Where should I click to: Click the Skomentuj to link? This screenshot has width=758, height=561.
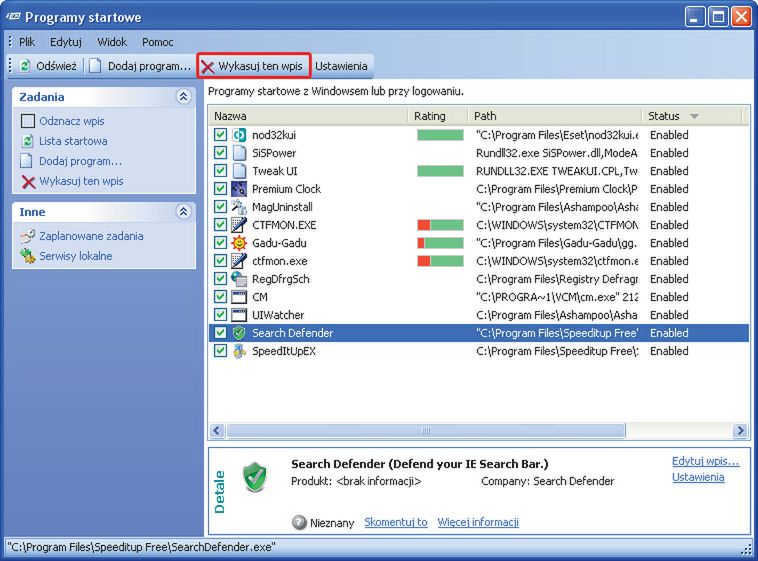click(396, 522)
